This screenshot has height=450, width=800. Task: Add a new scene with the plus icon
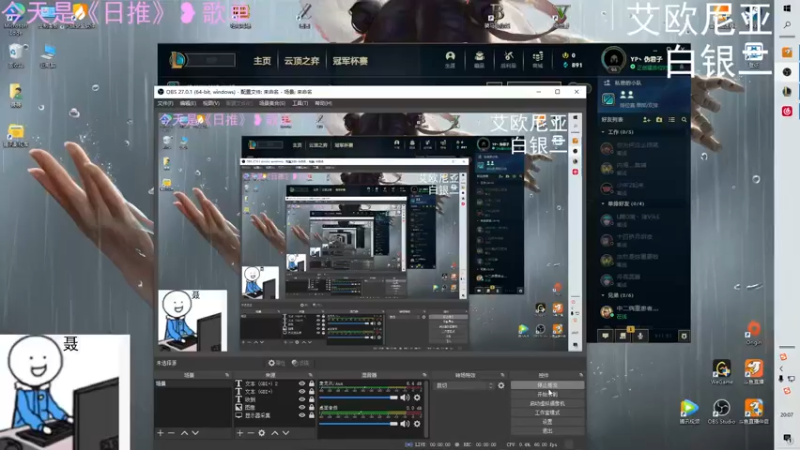click(160, 433)
